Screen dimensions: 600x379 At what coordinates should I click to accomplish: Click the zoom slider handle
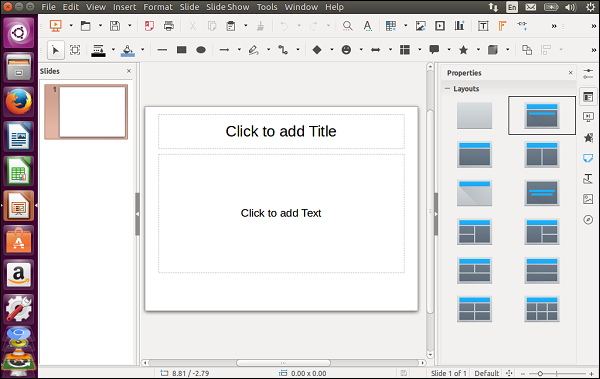(540, 373)
